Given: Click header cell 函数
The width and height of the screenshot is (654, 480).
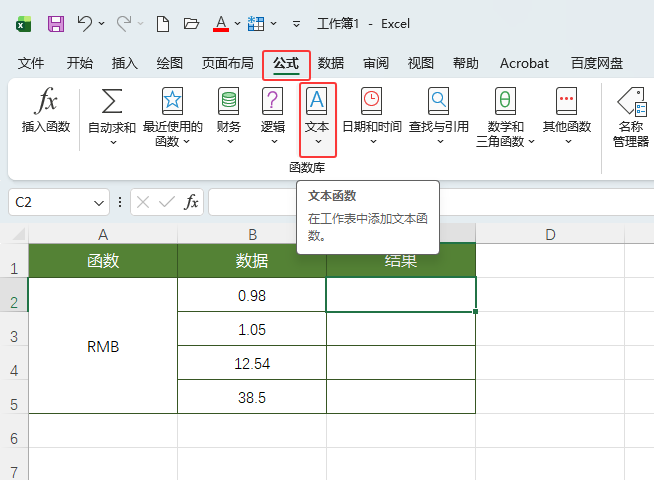Looking at the screenshot, I should coord(103,261).
